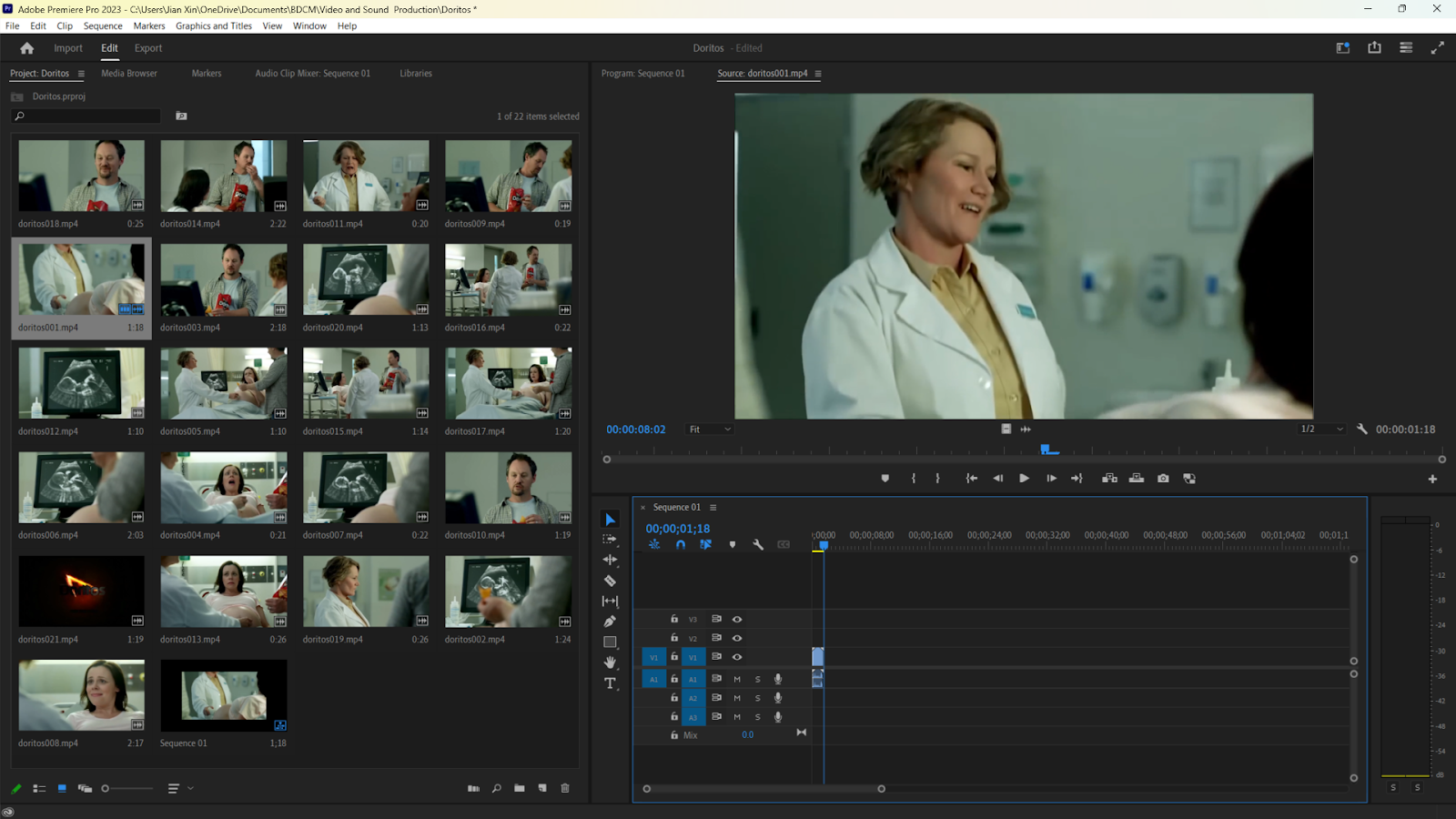Image resolution: width=1456 pixels, height=819 pixels.
Task: Toggle Snap in Timeline magnet icon
Action: tap(681, 544)
